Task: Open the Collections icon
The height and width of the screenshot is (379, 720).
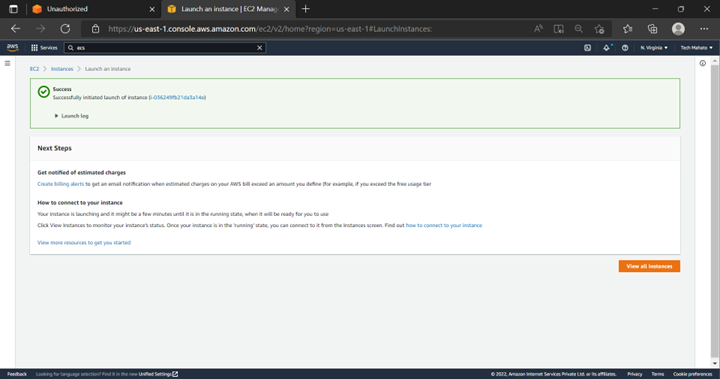Action: coord(652,29)
